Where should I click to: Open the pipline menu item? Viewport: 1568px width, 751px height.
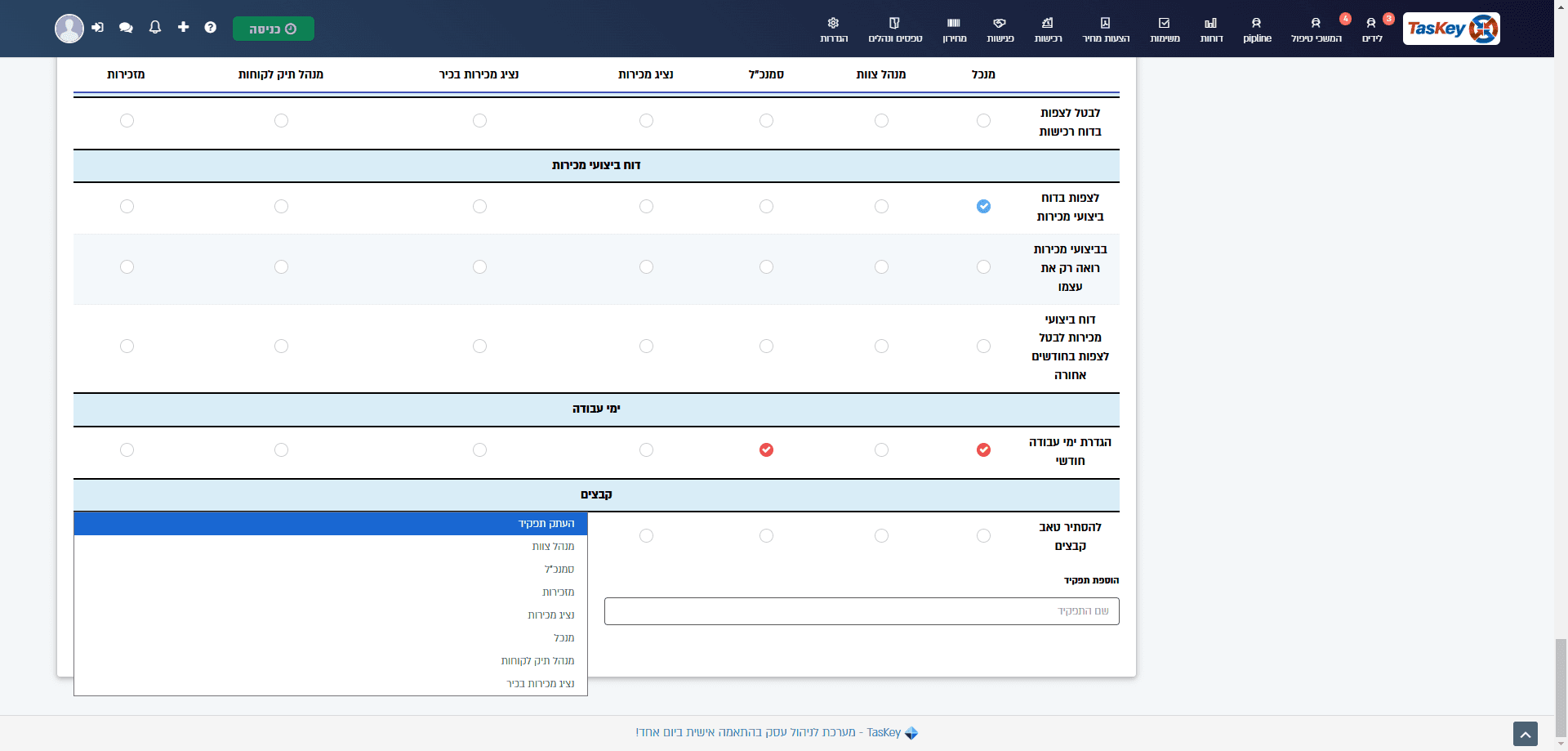[1257, 29]
